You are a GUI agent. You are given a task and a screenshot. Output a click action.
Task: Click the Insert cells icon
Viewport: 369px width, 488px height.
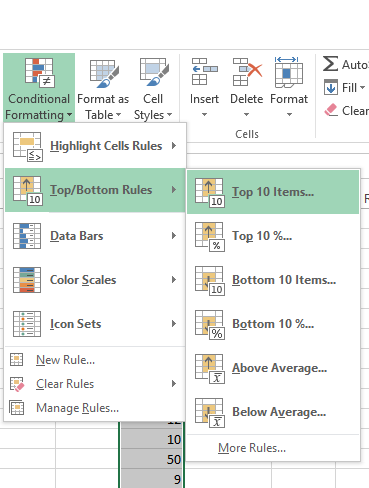pos(204,72)
